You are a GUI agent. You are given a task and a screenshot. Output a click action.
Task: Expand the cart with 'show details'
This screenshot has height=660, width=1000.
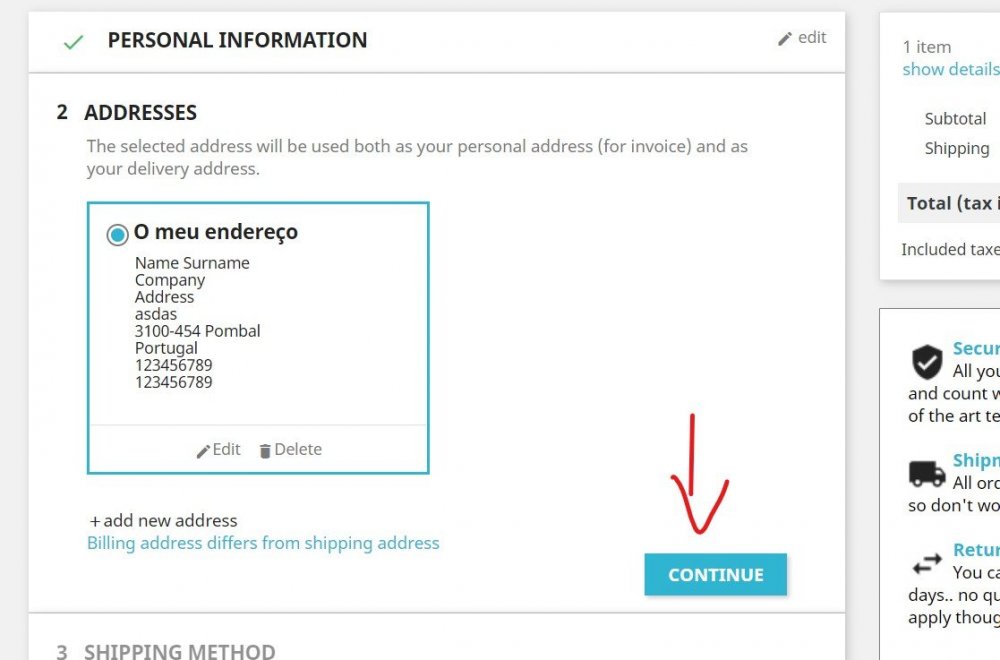point(949,69)
